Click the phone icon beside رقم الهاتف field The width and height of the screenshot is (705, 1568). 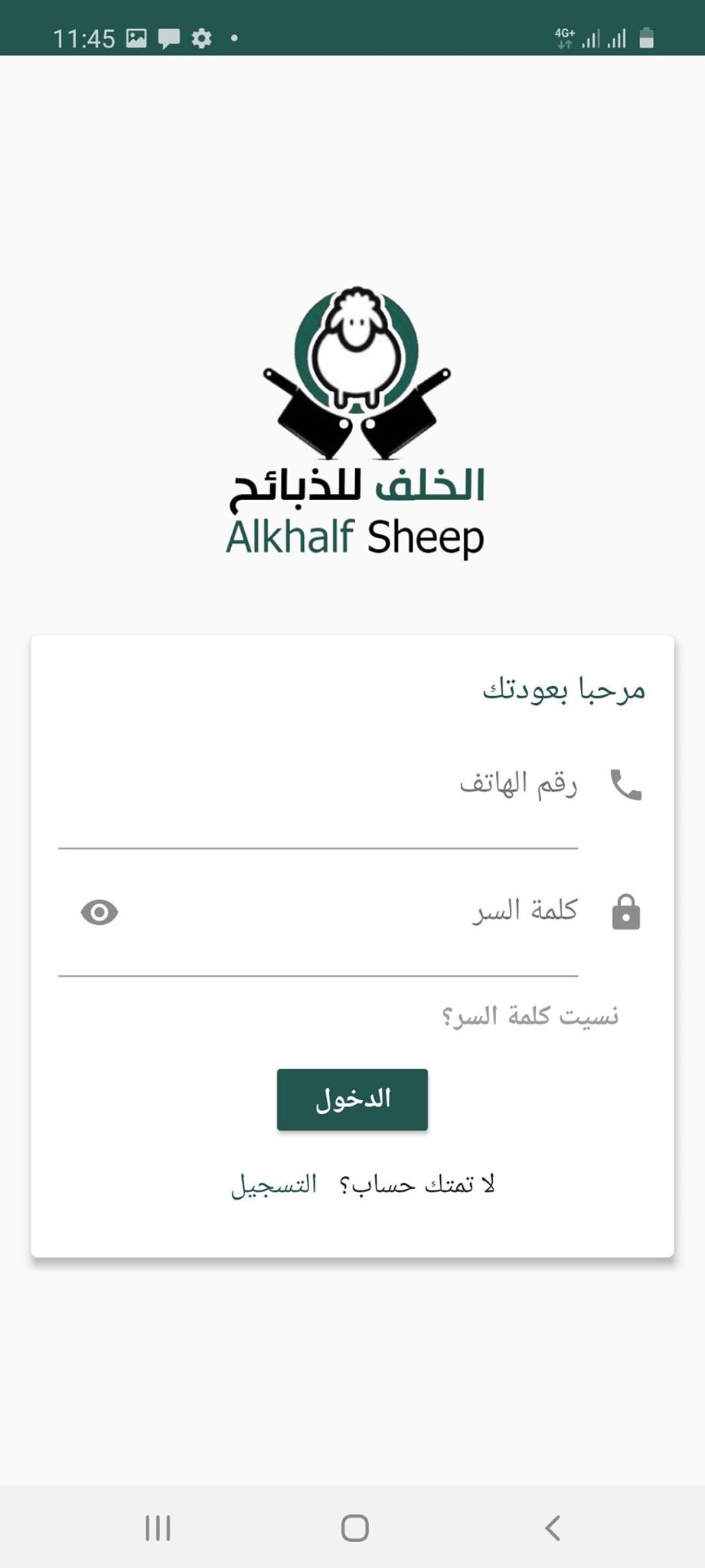[625, 784]
